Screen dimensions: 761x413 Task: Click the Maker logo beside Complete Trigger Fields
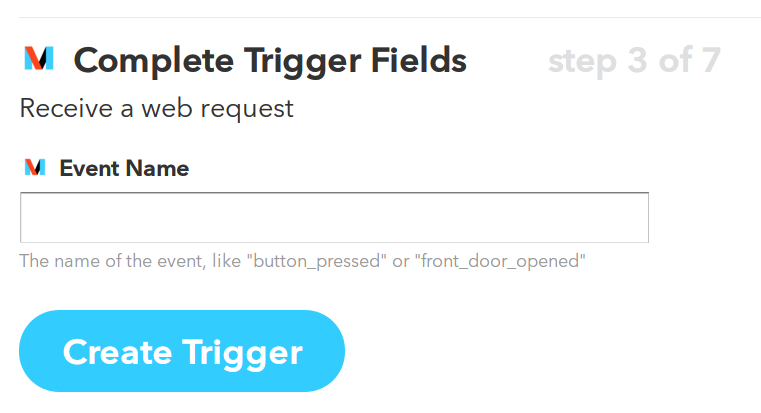[39, 60]
